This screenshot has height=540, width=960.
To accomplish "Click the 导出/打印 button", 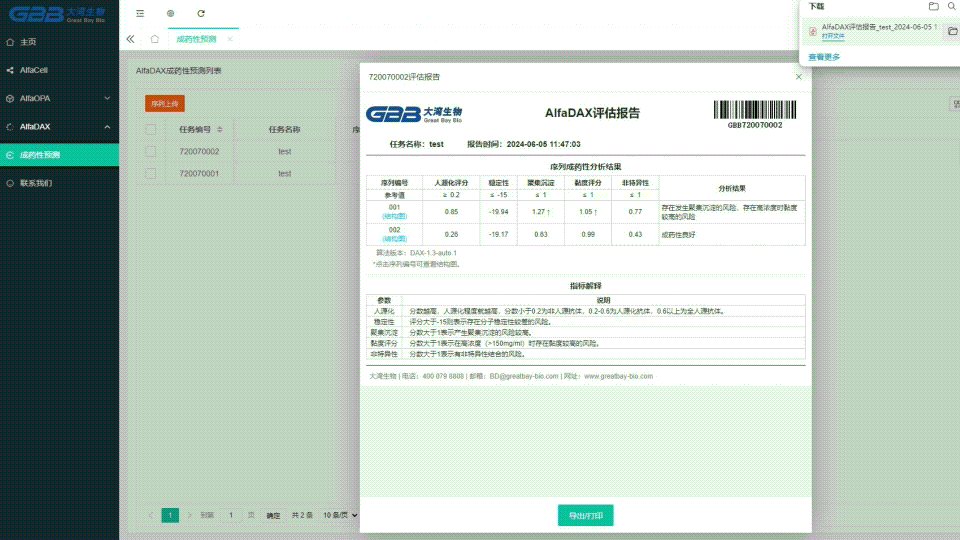I will pos(585,516).
